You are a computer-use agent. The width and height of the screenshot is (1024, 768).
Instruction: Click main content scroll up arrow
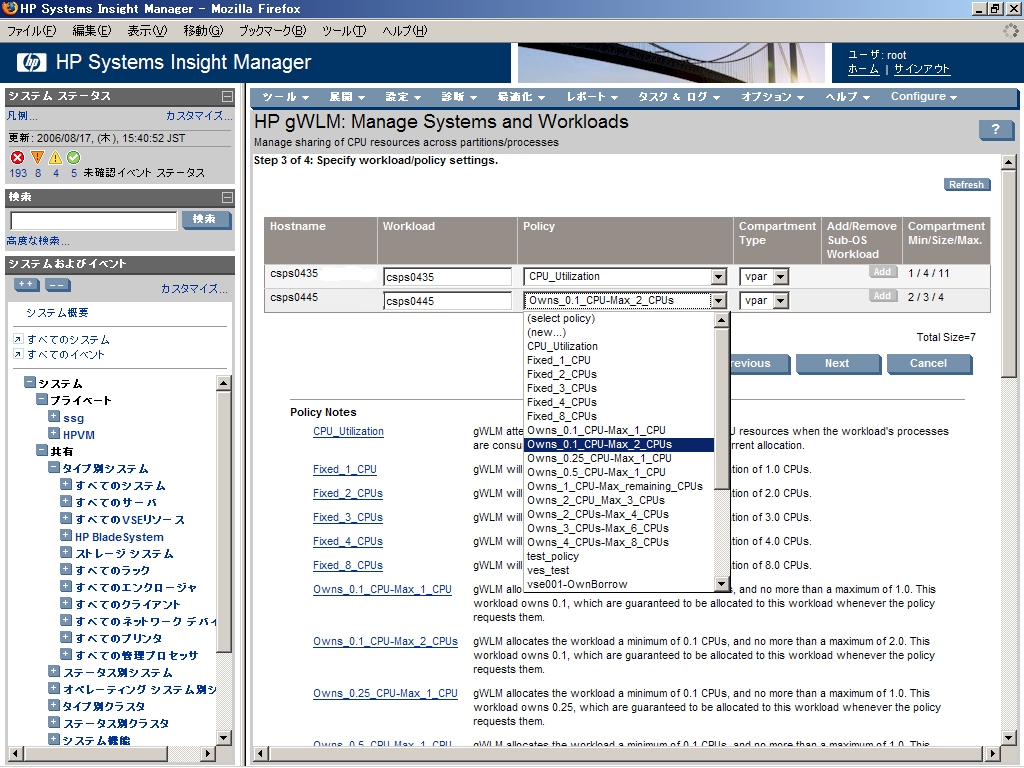tap(1008, 162)
